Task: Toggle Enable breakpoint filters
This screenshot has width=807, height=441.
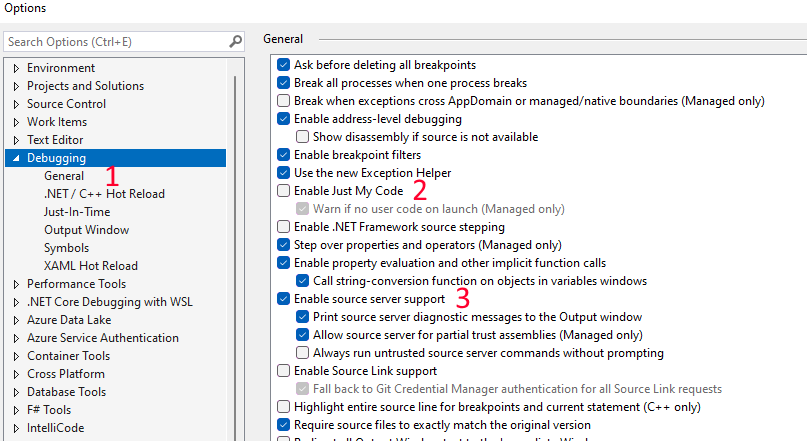Action: pyautogui.click(x=284, y=155)
